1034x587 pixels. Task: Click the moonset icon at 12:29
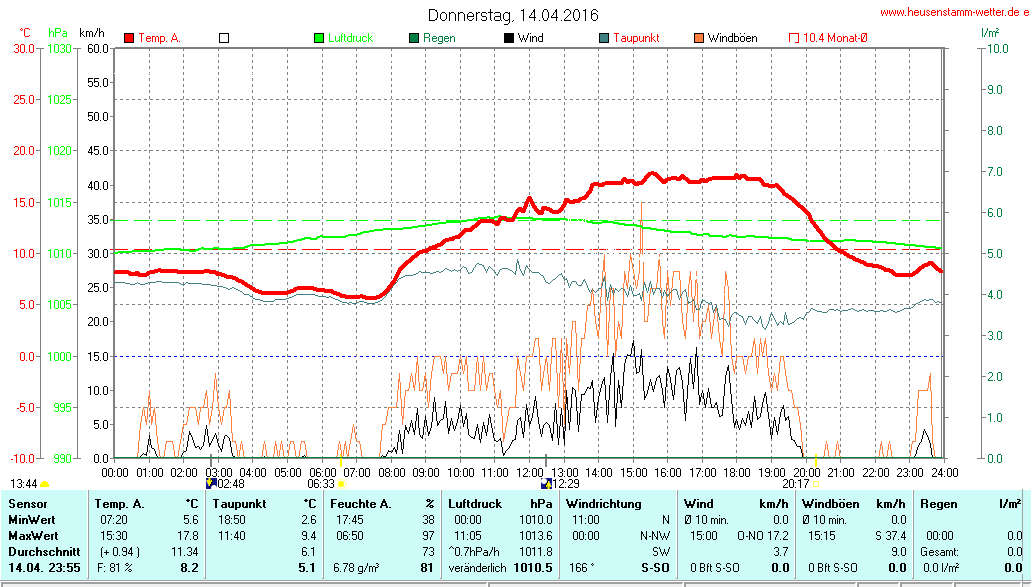(x=546, y=483)
